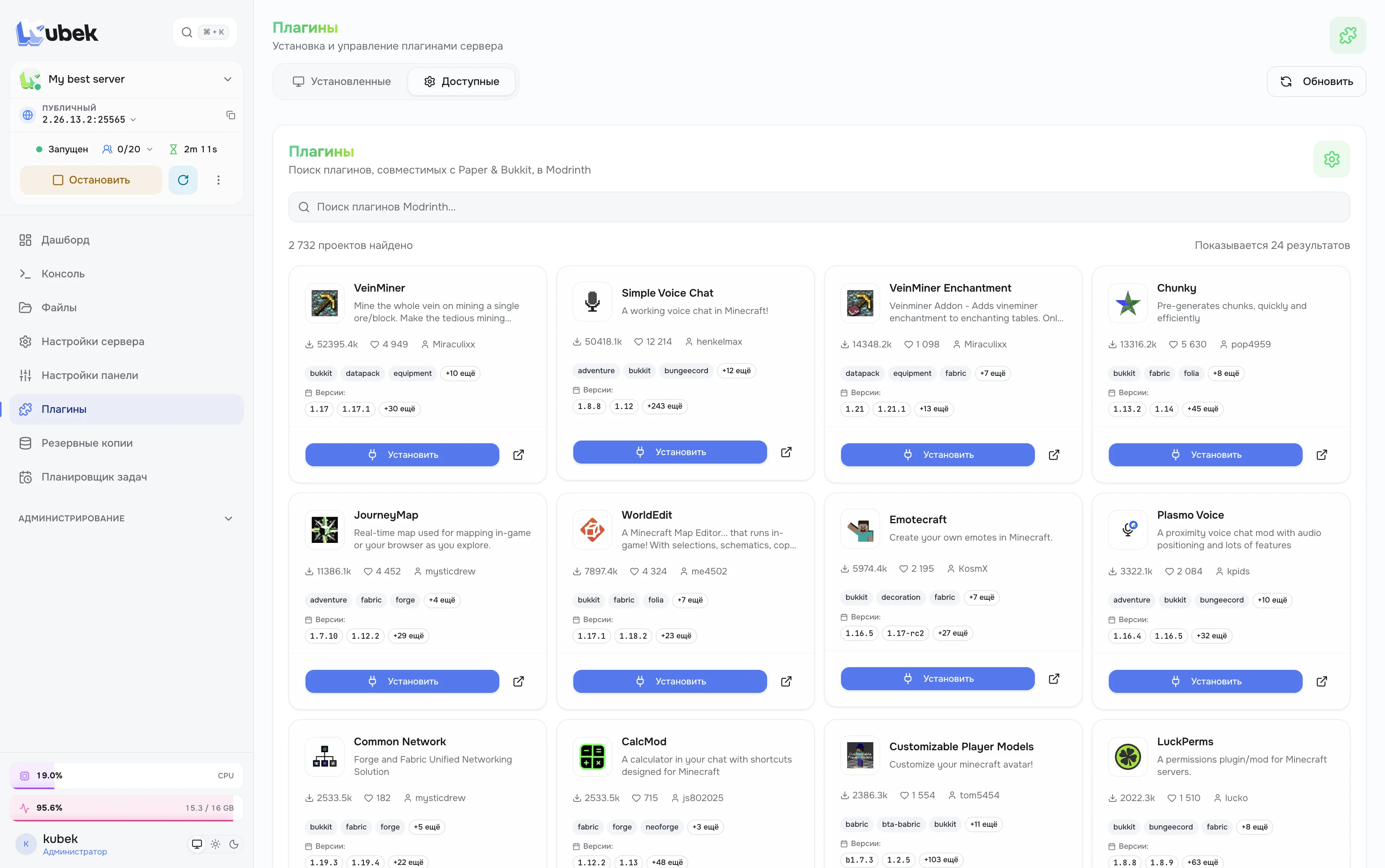This screenshot has width=1385, height=868.
Task: Focus the Modrinth plugin search field
Action: [819, 207]
